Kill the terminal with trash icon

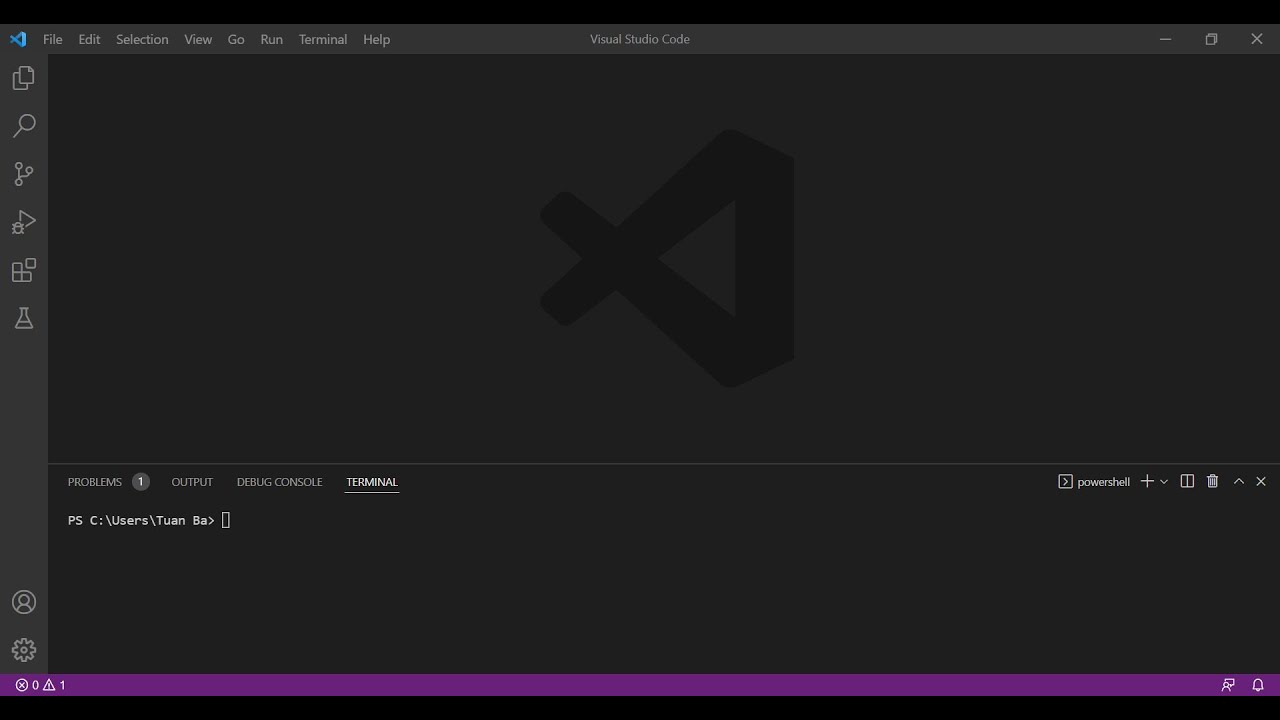click(x=1213, y=481)
